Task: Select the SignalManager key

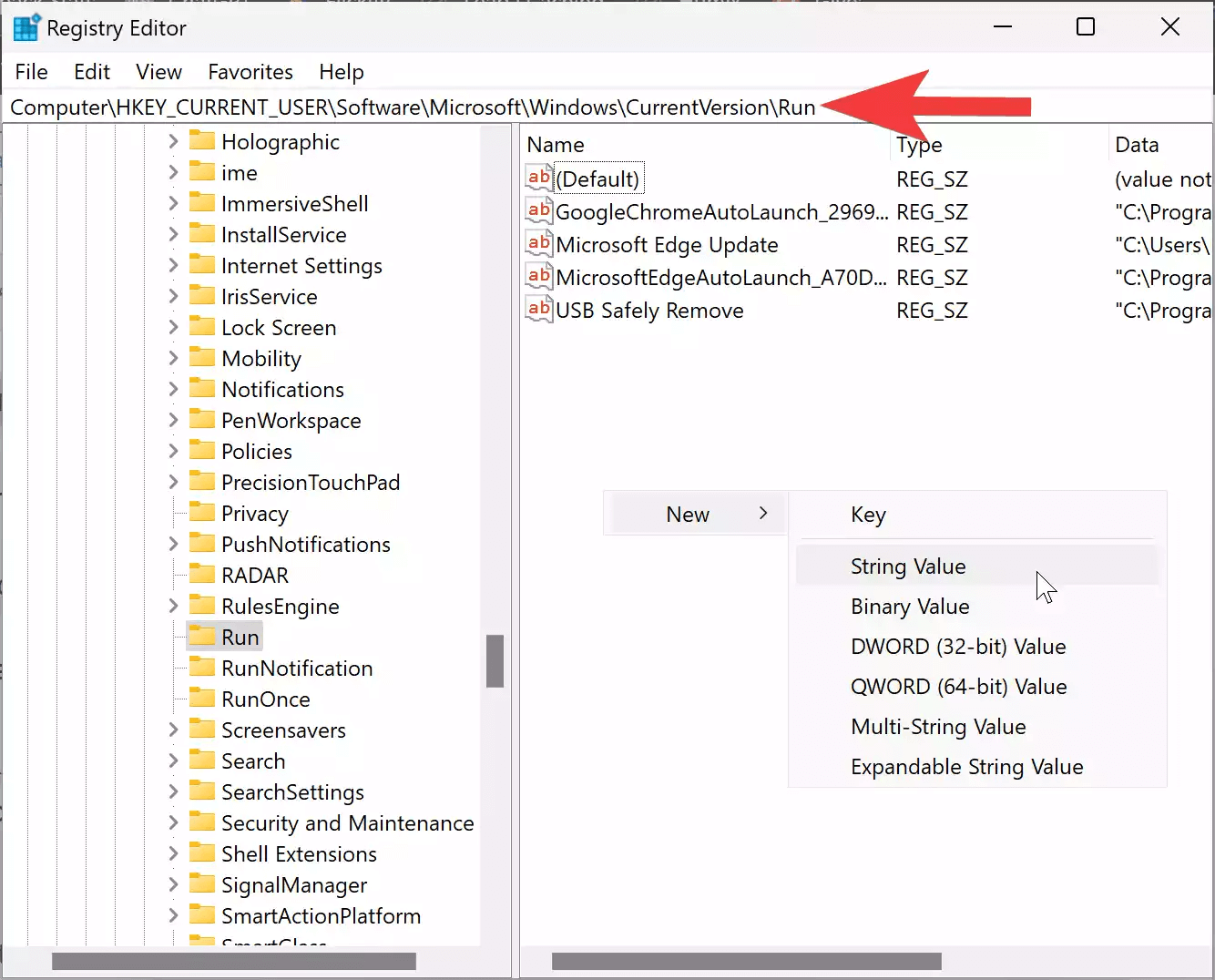Action: click(x=294, y=884)
